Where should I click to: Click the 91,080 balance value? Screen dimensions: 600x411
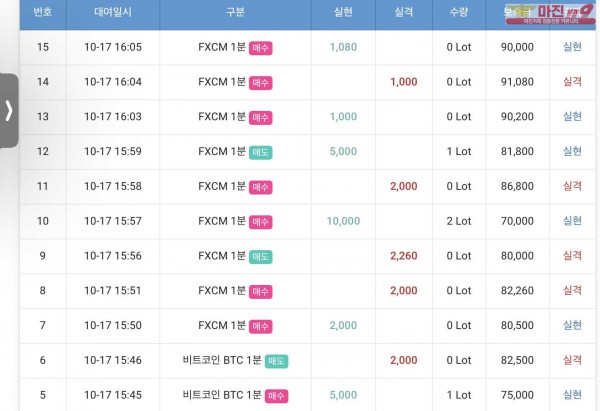tap(517, 82)
